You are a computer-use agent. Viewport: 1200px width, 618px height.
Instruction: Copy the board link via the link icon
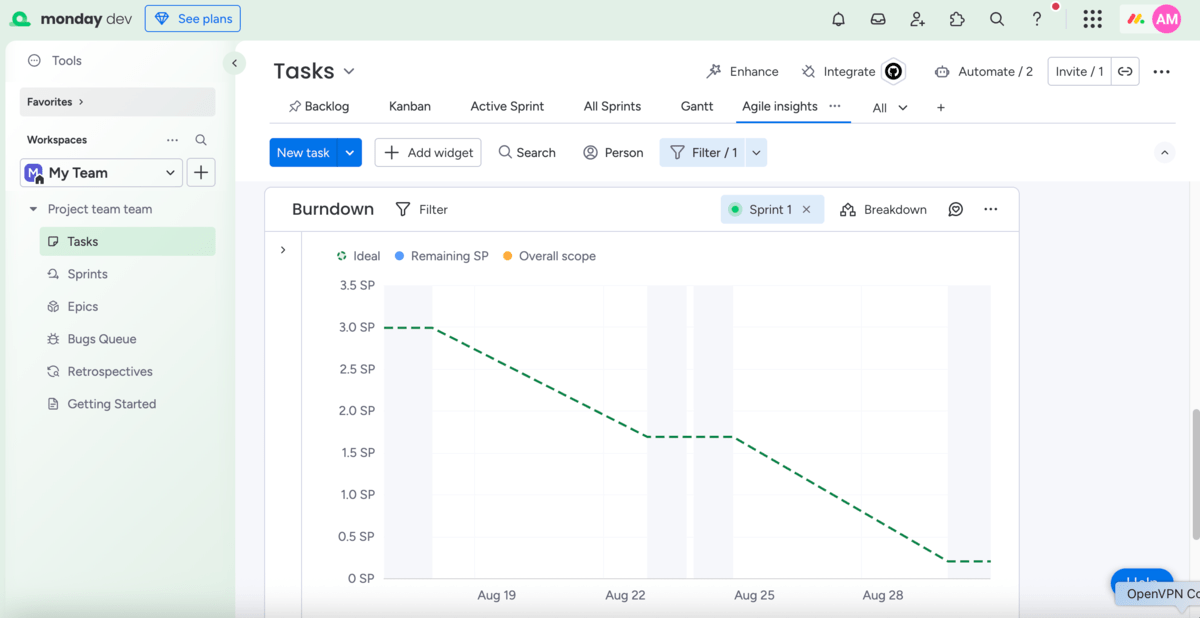(1125, 71)
